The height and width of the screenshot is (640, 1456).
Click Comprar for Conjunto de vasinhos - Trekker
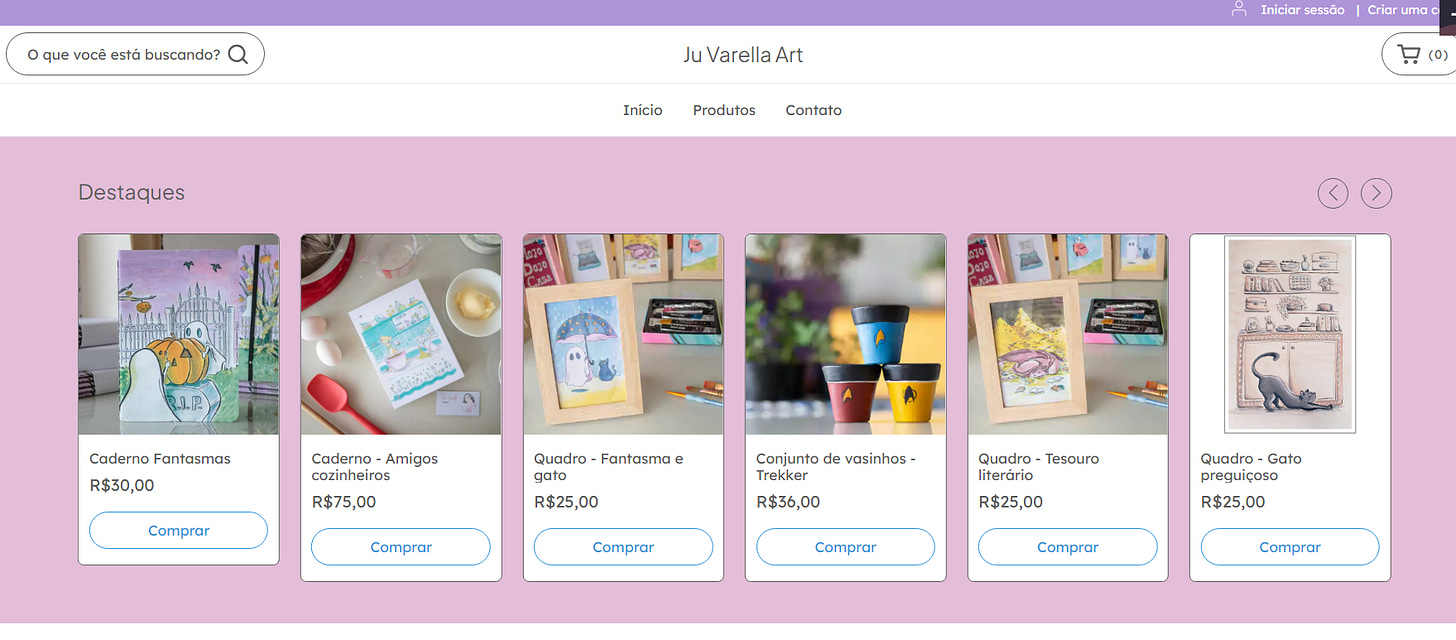tap(845, 547)
